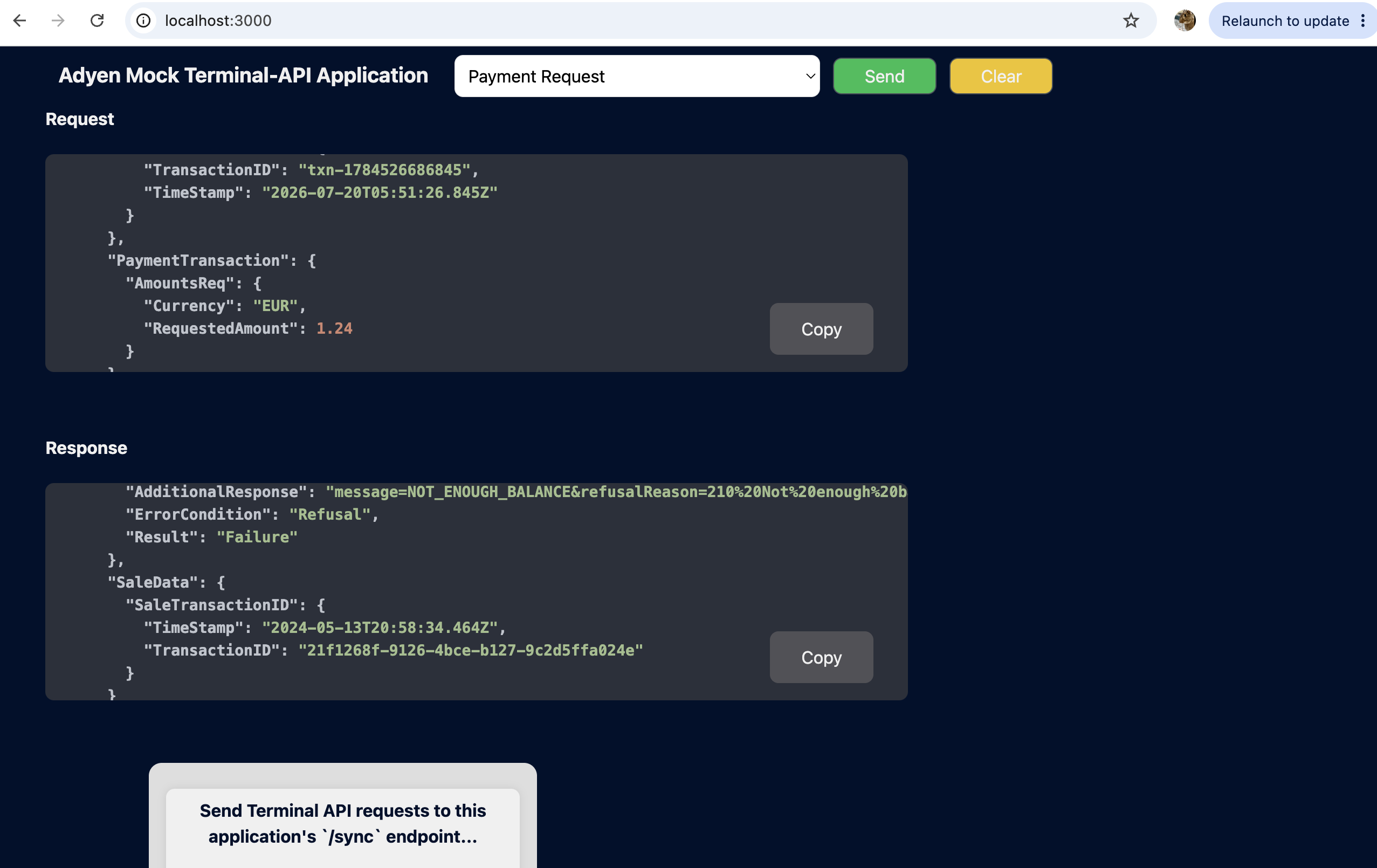This screenshot has width=1377, height=868.
Task: Open the Chrome profile avatar
Action: 1185,20
